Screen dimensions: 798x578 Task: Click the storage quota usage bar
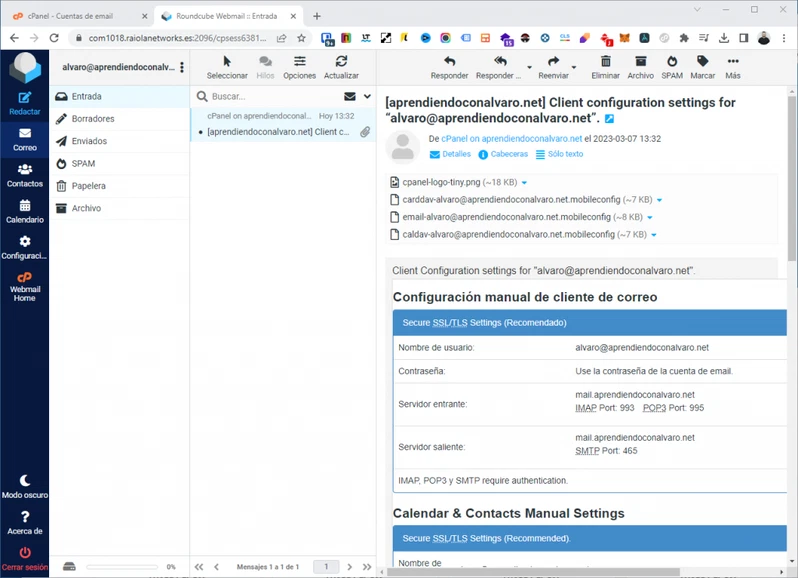pyautogui.click(x=122, y=567)
